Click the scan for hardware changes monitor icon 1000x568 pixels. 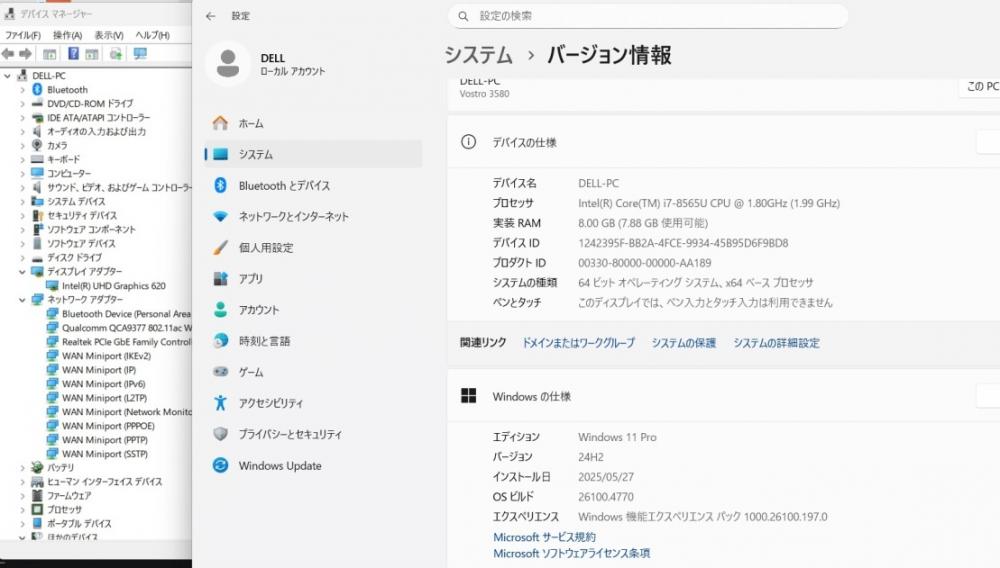pyautogui.click(x=140, y=54)
